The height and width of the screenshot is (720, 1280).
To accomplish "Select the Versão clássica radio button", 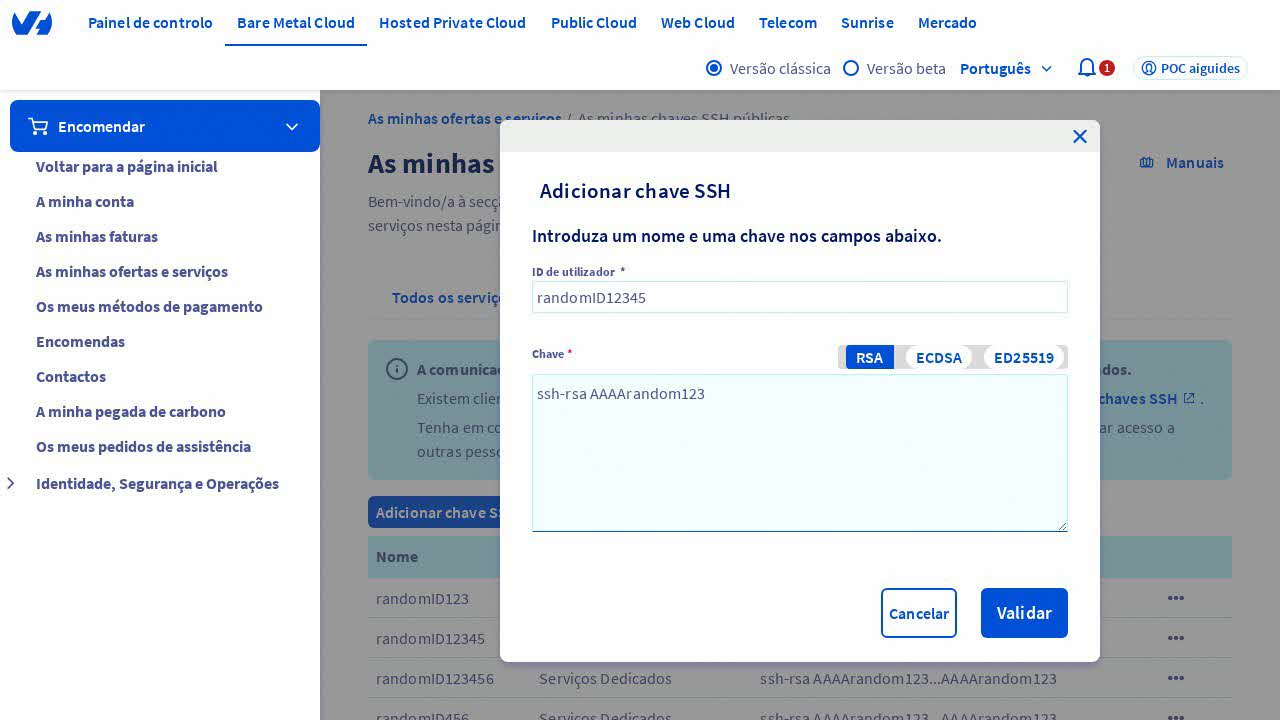I will [714, 68].
